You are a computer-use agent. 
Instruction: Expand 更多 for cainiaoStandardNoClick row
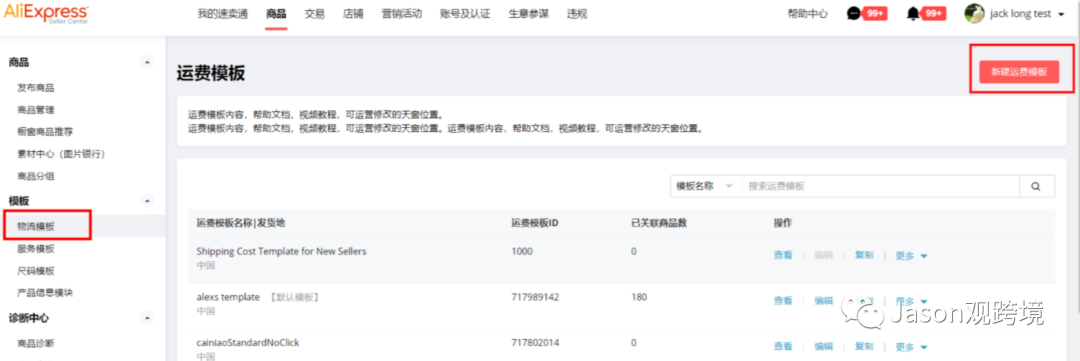tap(911, 346)
